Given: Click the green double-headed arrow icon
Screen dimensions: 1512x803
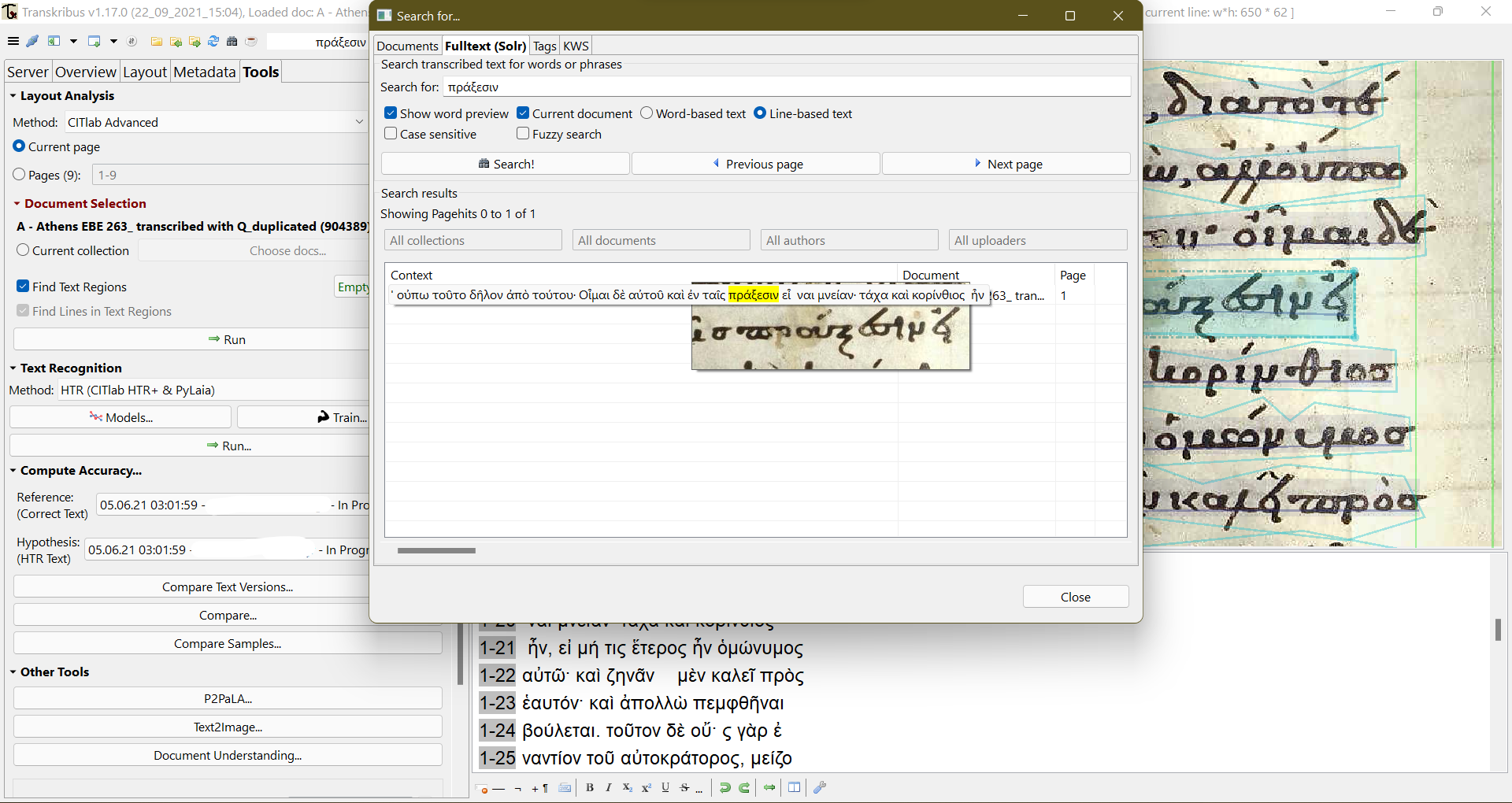Looking at the screenshot, I should (769, 788).
